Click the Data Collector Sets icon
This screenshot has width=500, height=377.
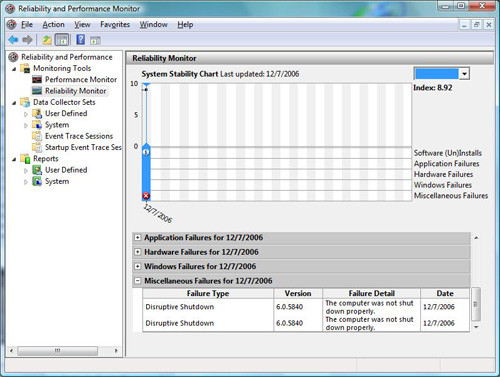pyautogui.click(x=25, y=102)
